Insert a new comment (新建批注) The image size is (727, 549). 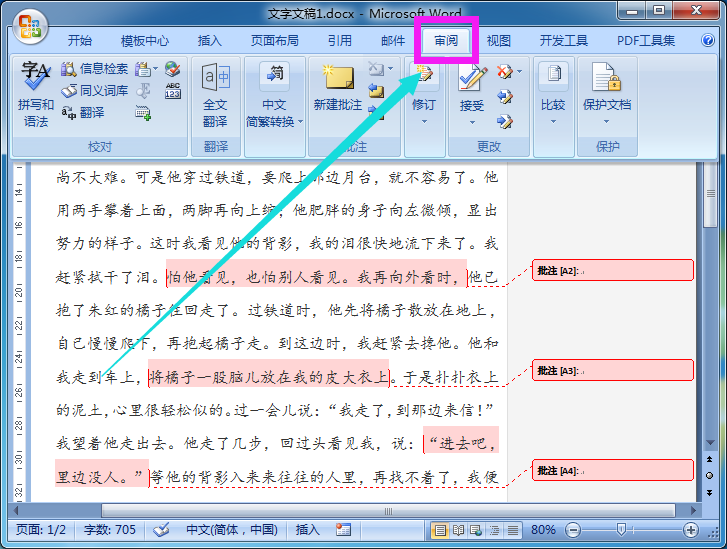(338, 88)
